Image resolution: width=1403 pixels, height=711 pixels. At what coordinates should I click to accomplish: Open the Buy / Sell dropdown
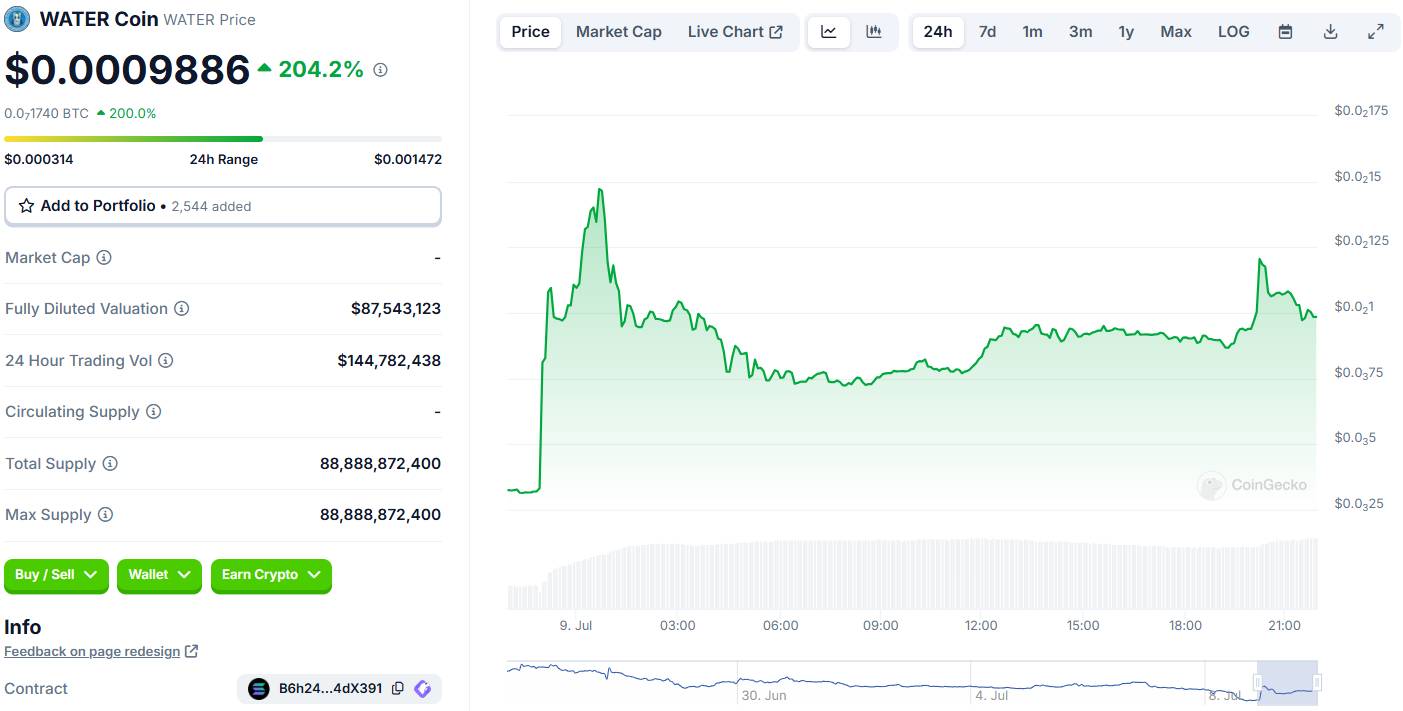56,575
